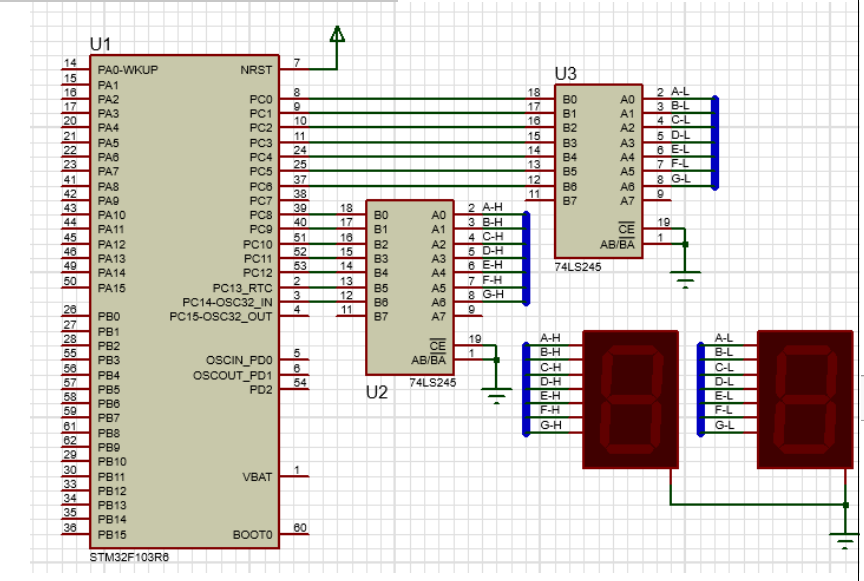The image size is (864, 581).
Task: Click the D-L net label at U3
Action: pyautogui.click(x=681, y=135)
